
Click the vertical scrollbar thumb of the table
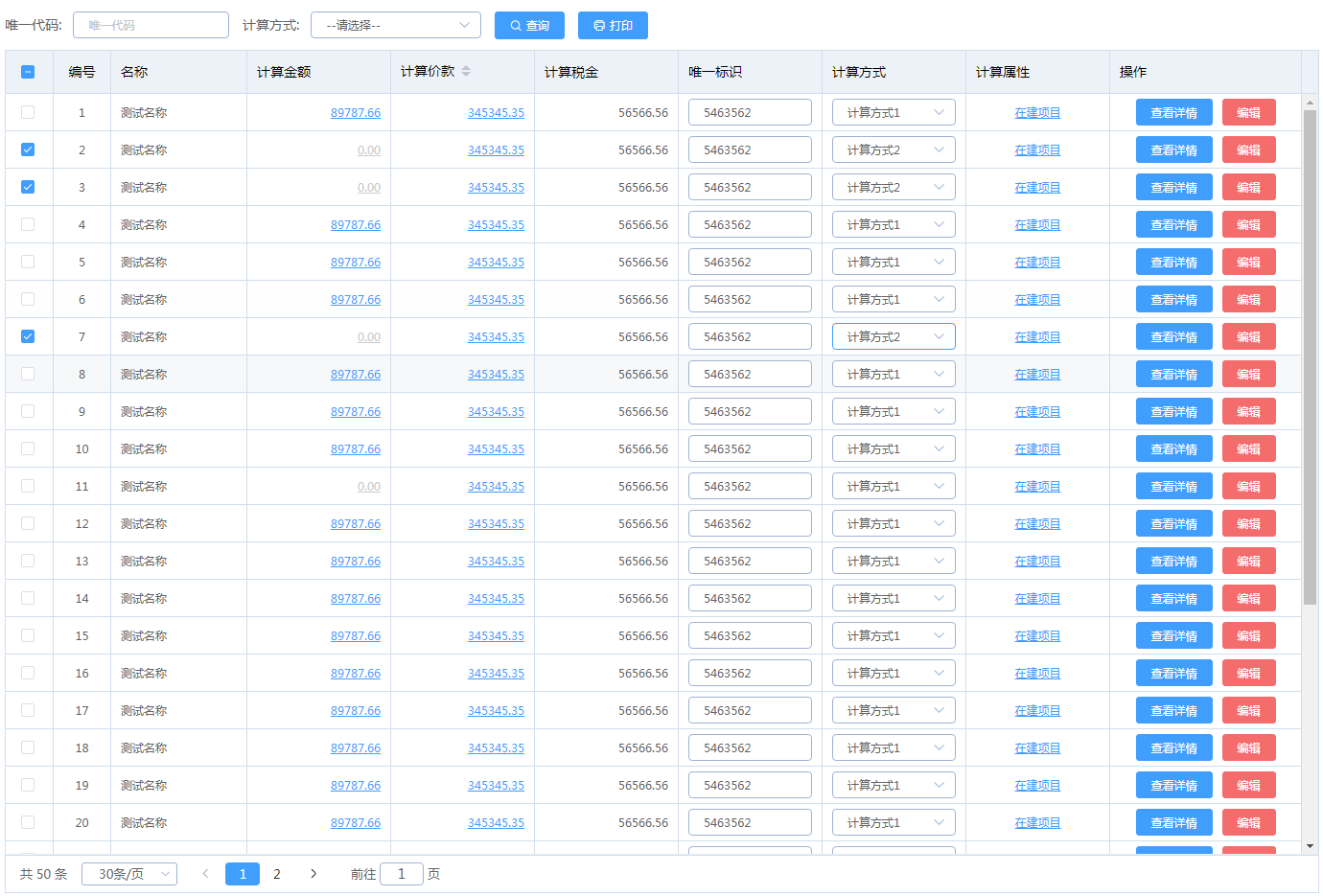[1310, 356]
